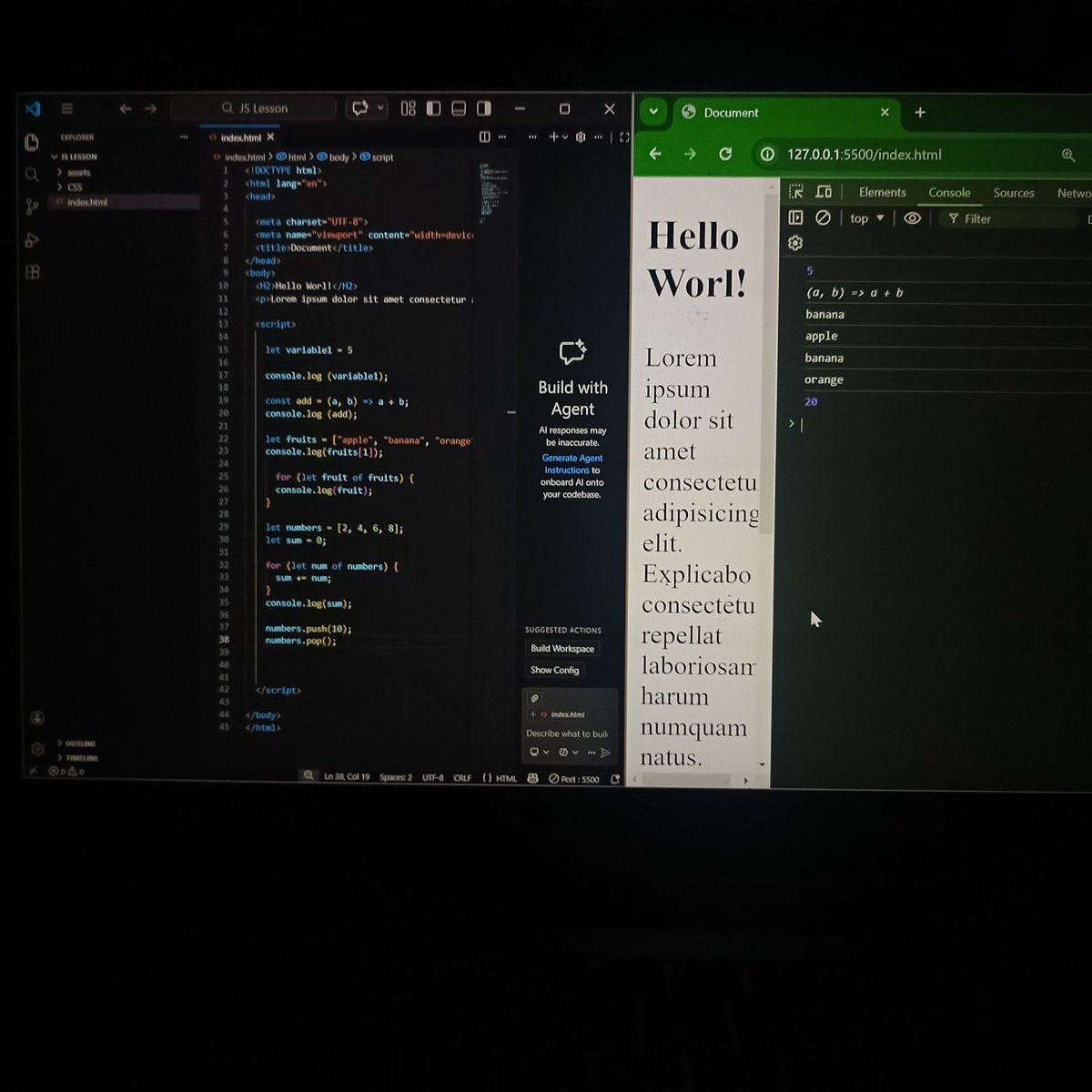Open the Chrome tab search dropdown
Image resolution: width=1092 pixels, height=1092 pixels.
652,112
